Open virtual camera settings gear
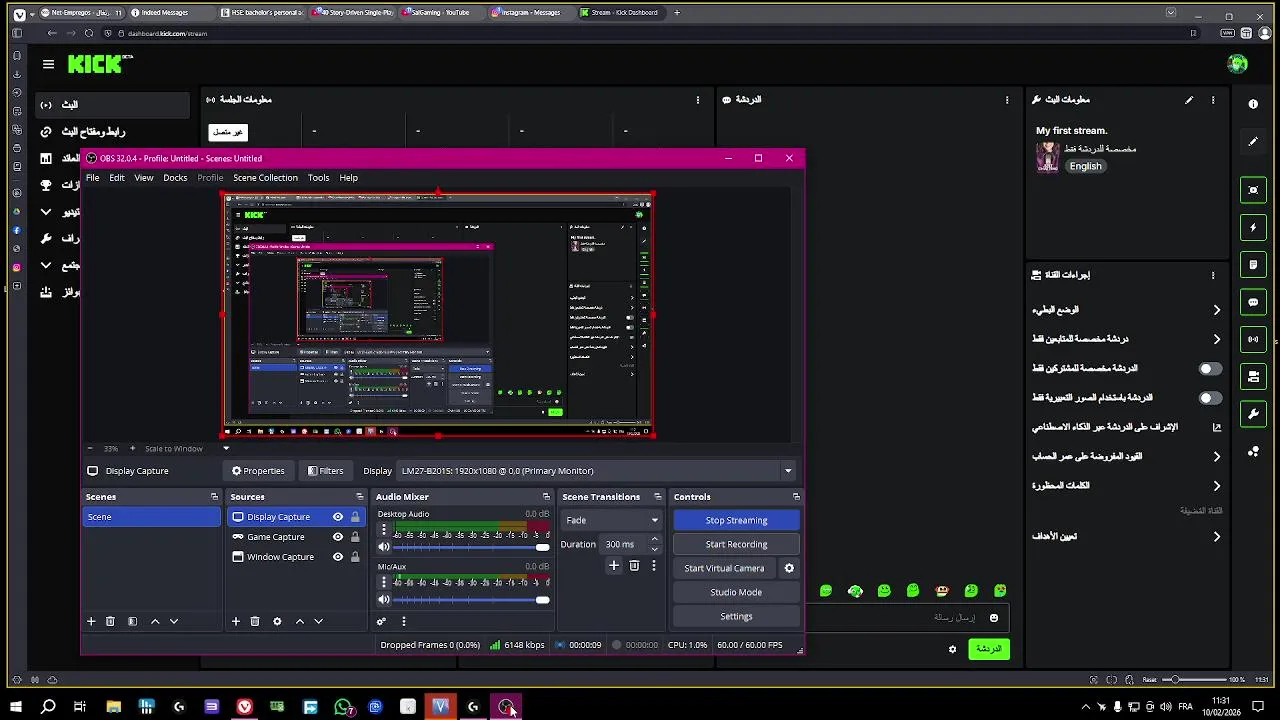The height and width of the screenshot is (720, 1280). [789, 568]
